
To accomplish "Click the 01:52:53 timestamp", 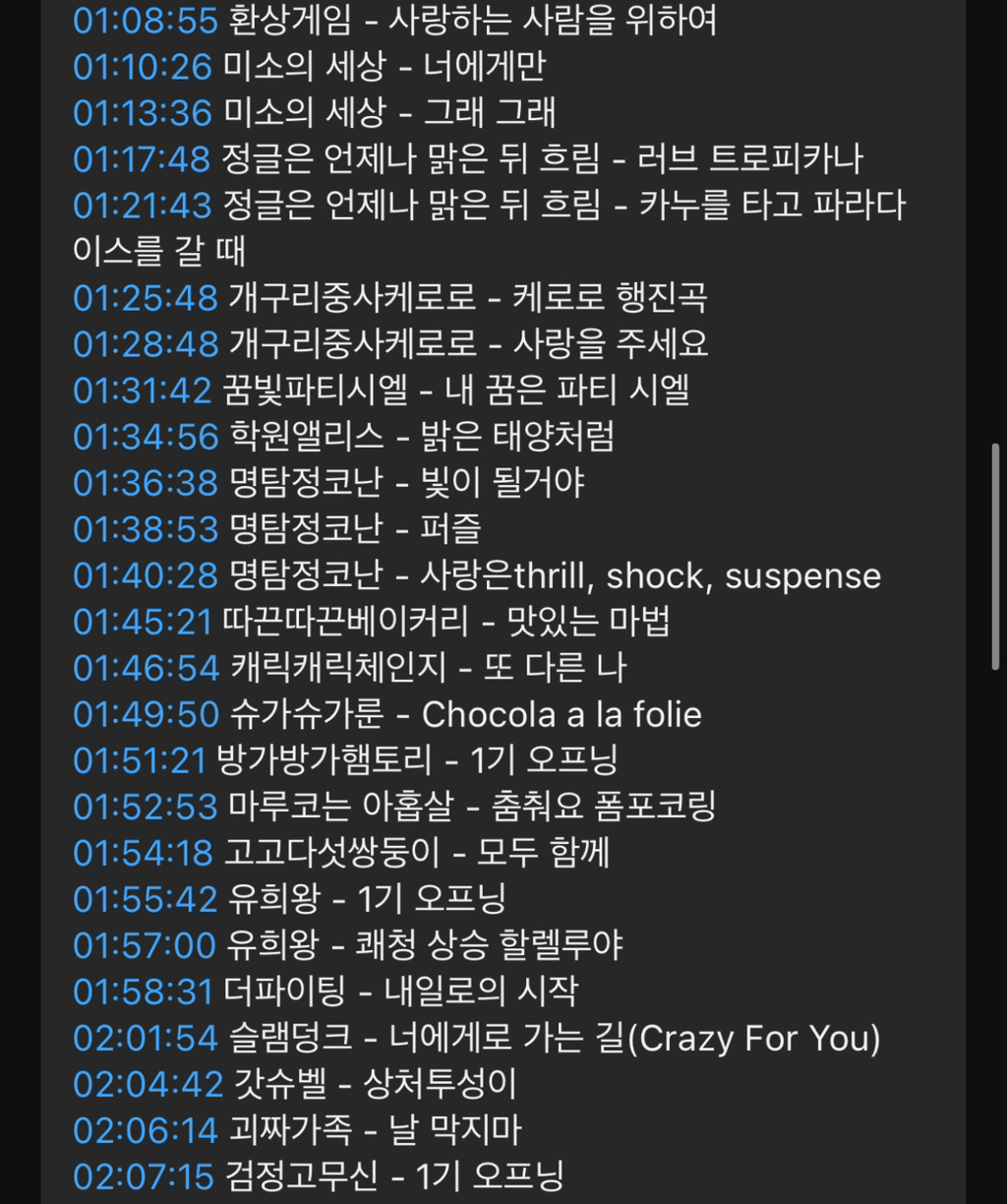I will click(x=146, y=807).
